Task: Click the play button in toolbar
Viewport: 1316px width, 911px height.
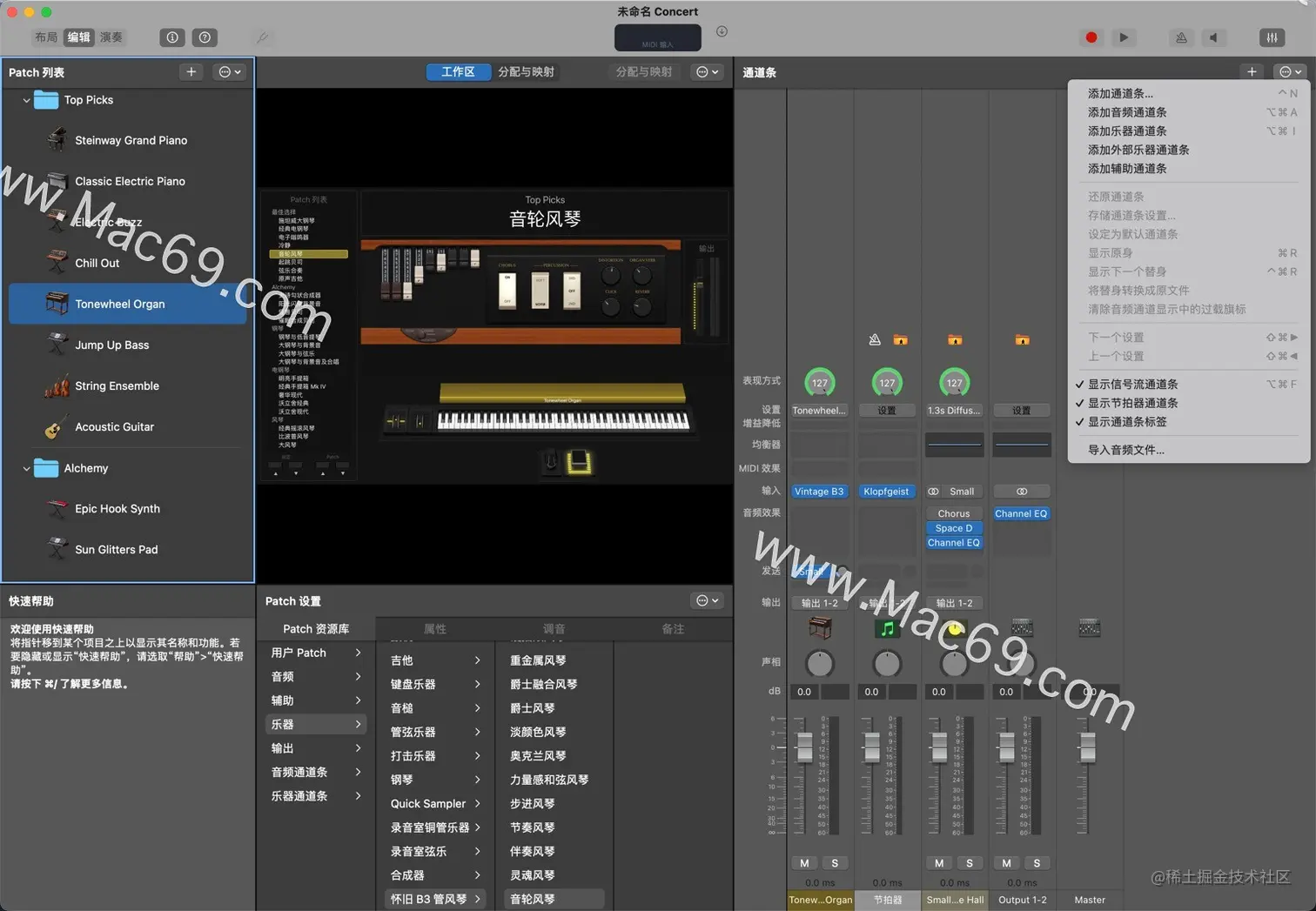Action: [1124, 37]
